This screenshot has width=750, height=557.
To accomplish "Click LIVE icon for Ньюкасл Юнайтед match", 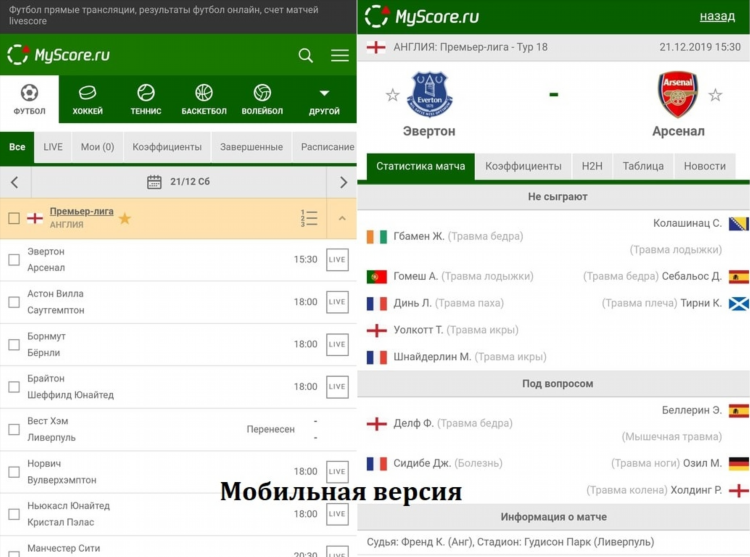I will pyautogui.click(x=337, y=514).
